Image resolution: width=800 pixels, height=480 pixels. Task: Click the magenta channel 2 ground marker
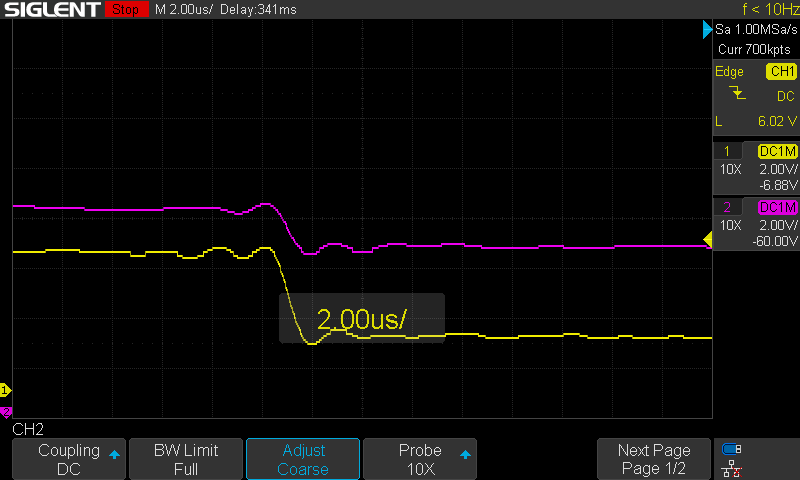point(6,412)
